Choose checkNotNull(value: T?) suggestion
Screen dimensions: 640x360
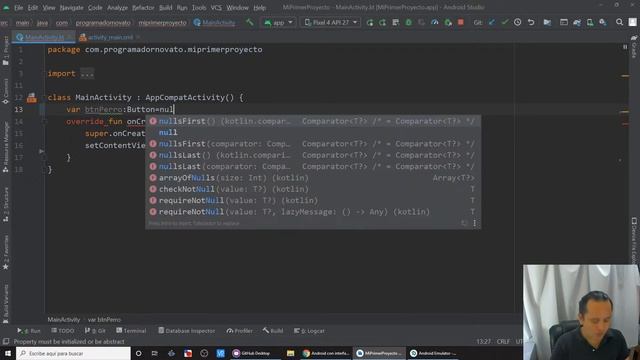[313, 189]
